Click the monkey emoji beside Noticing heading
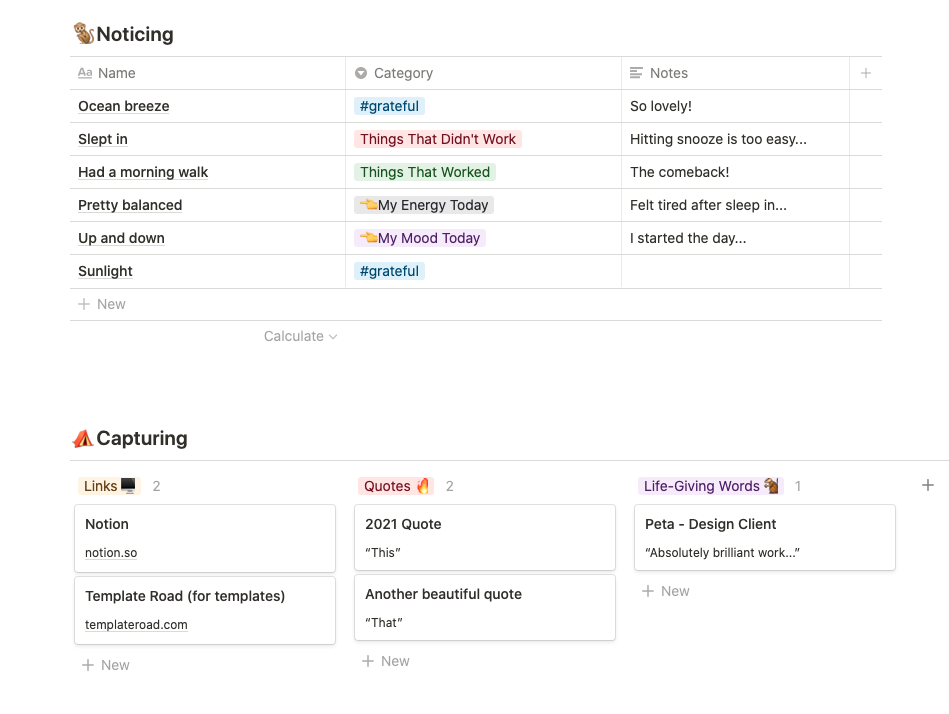 84,34
